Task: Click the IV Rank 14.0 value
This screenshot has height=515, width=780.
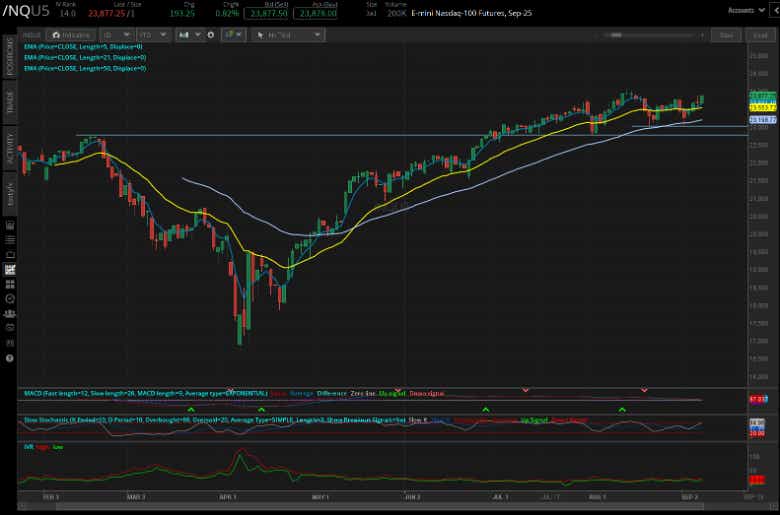Action: coord(68,13)
